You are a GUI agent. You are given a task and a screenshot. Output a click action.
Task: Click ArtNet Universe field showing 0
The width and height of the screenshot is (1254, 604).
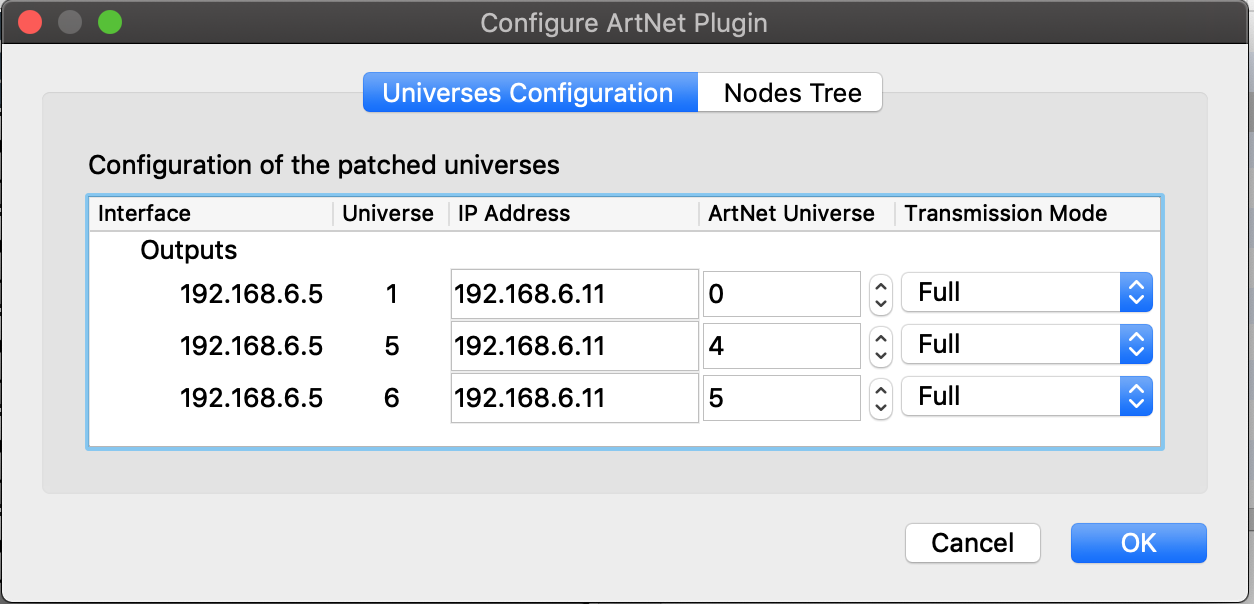coord(782,294)
